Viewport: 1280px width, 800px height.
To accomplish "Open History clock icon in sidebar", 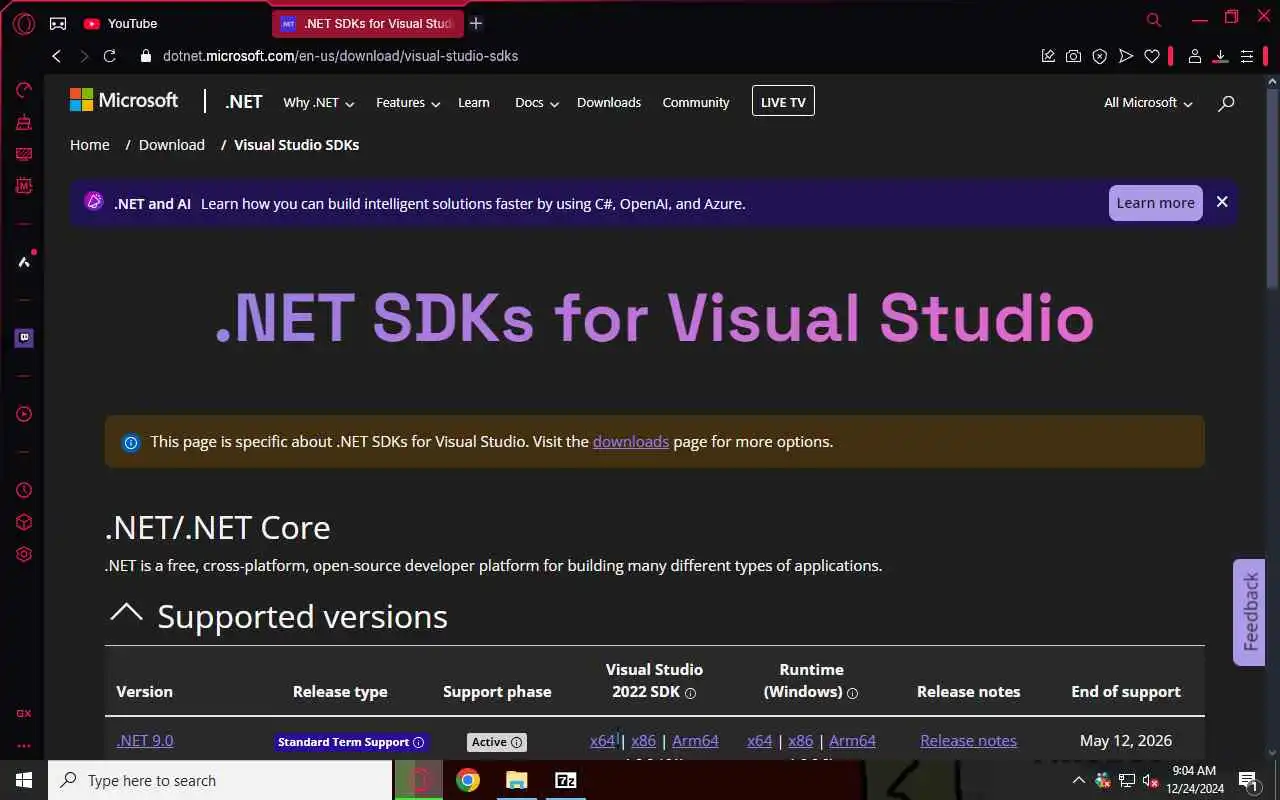I will 24,490.
